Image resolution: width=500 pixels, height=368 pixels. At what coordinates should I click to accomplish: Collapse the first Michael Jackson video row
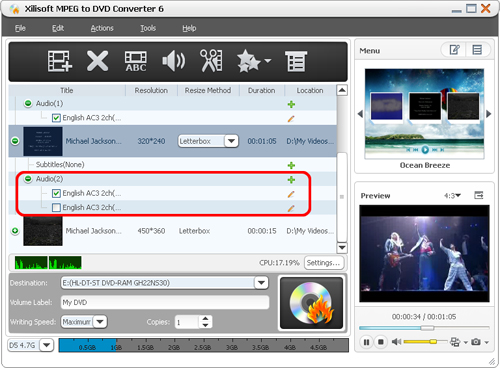15,141
